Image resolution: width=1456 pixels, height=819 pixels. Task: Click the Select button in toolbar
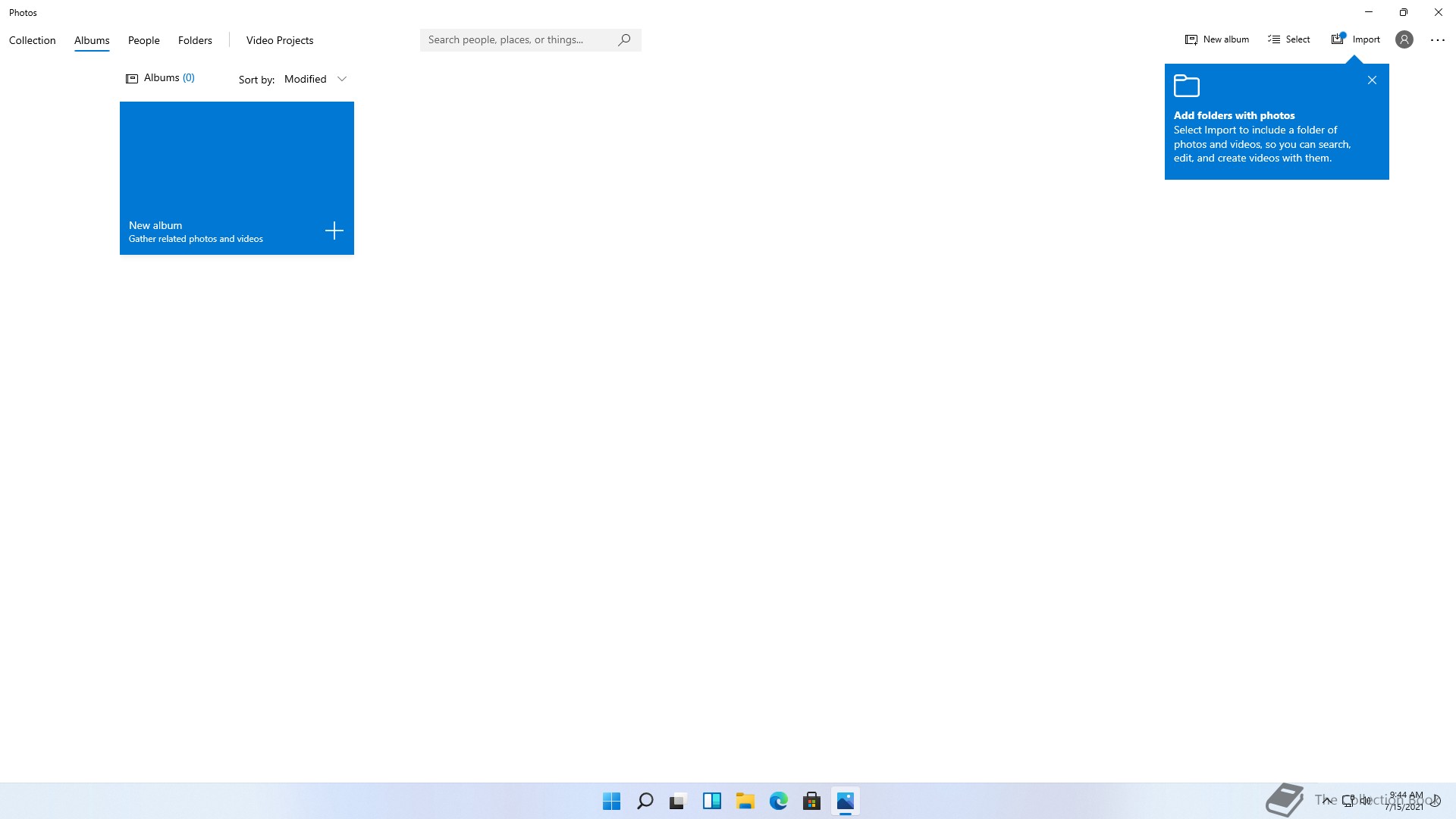[1288, 39]
